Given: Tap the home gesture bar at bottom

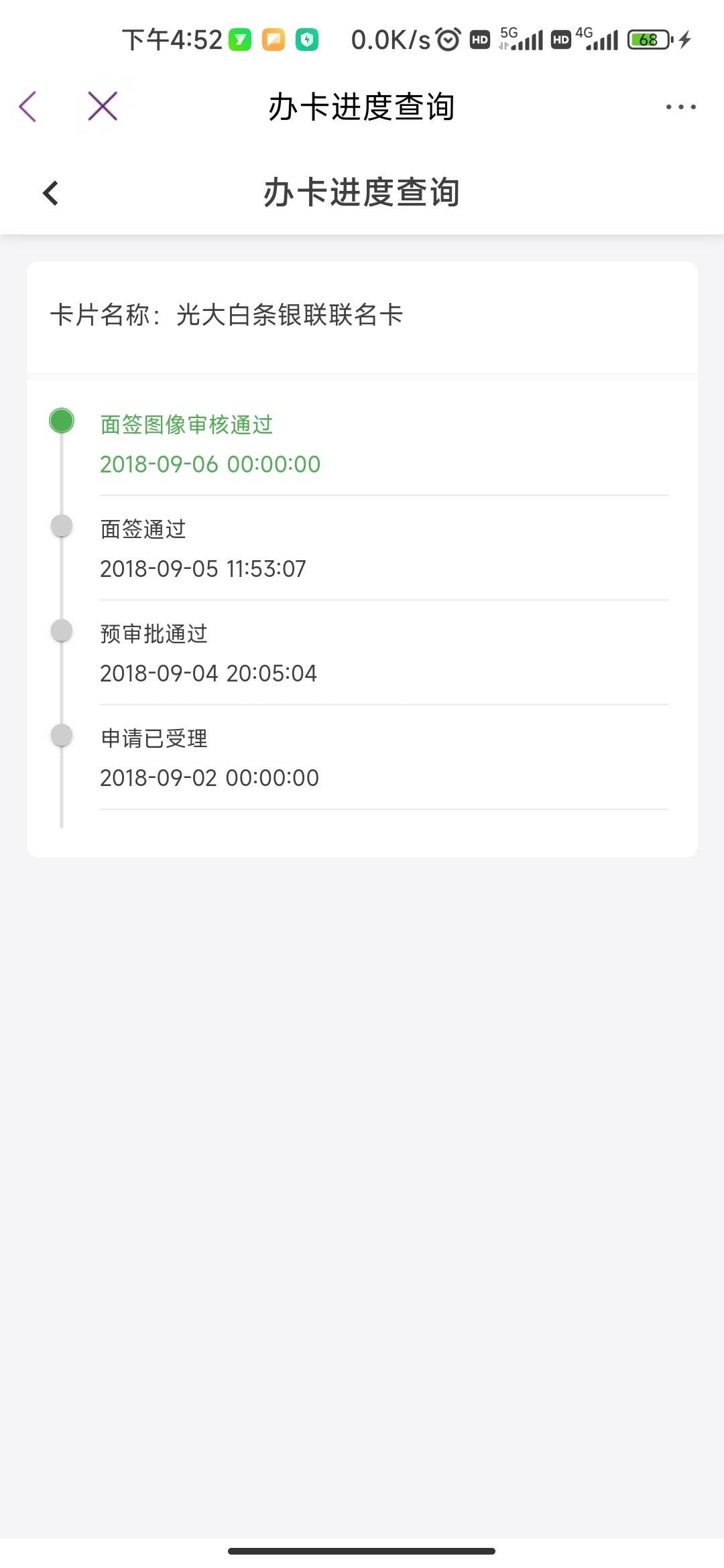Looking at the screenshot, I should 361,1551.
